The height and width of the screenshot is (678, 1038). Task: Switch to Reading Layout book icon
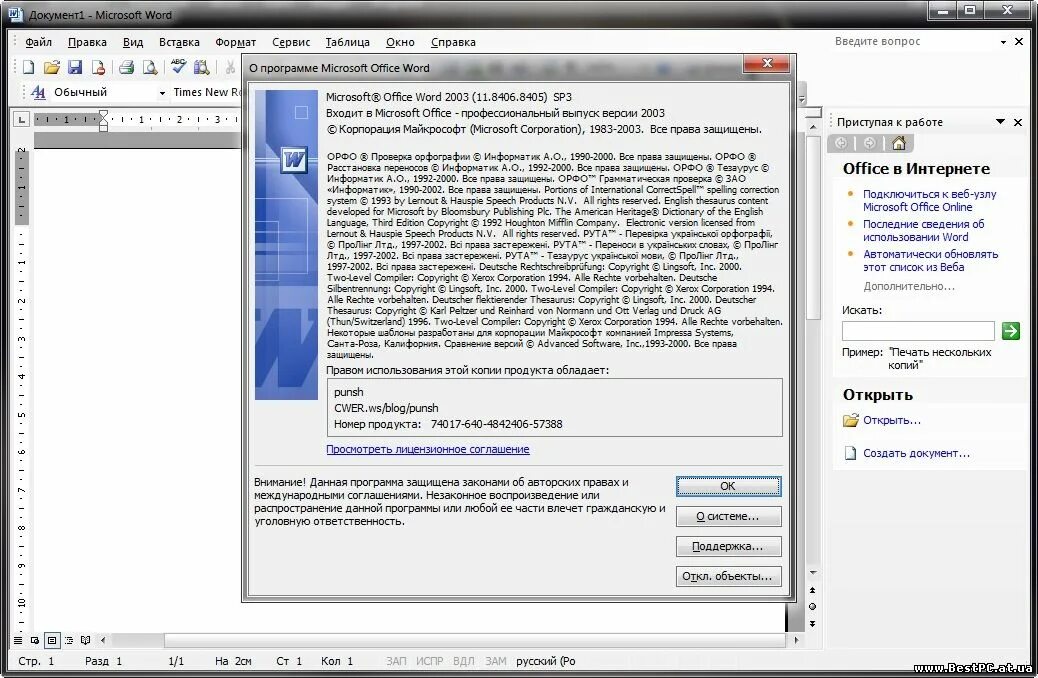85,640
